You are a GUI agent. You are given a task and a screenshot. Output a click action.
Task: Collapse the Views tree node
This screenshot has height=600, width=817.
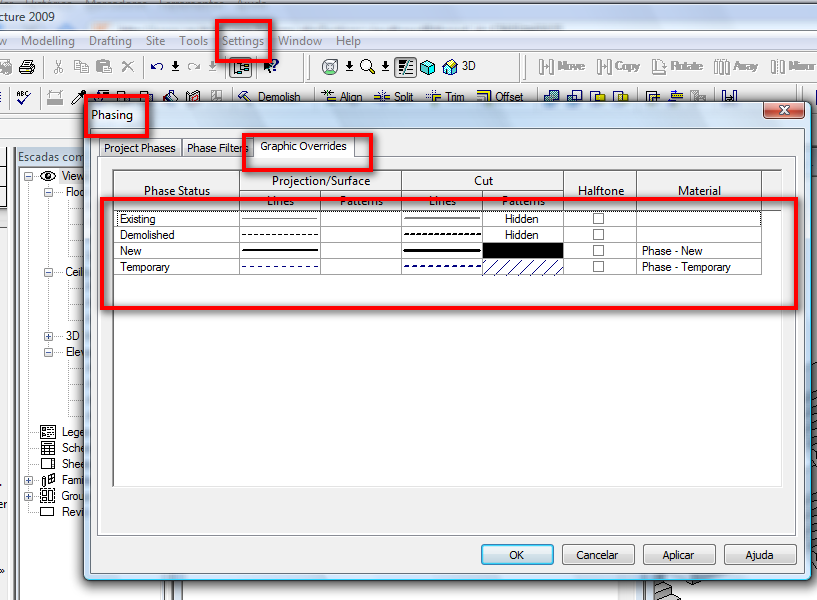click(x=29, y=176)
